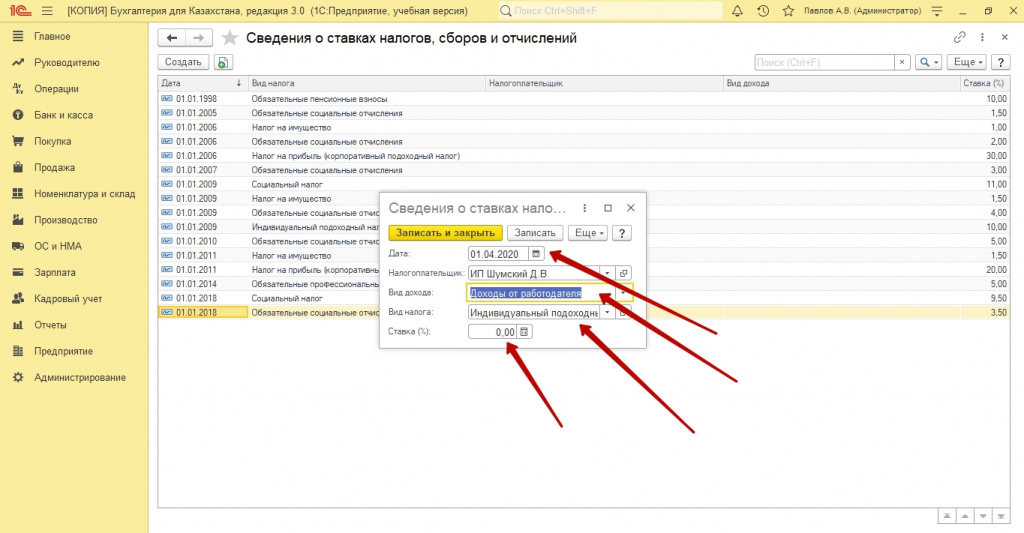
Task: Click the Дата input field
Action: pos(498,254)
